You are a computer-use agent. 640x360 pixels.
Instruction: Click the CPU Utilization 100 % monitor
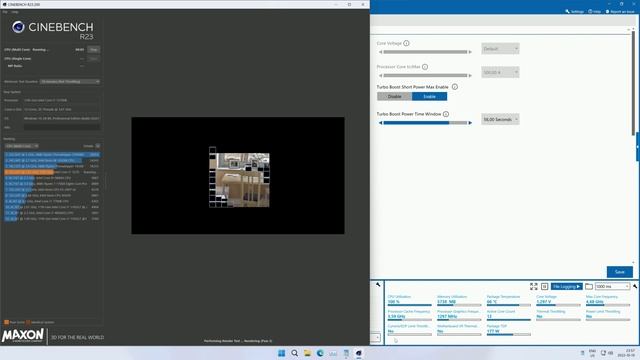click(409, 300)
